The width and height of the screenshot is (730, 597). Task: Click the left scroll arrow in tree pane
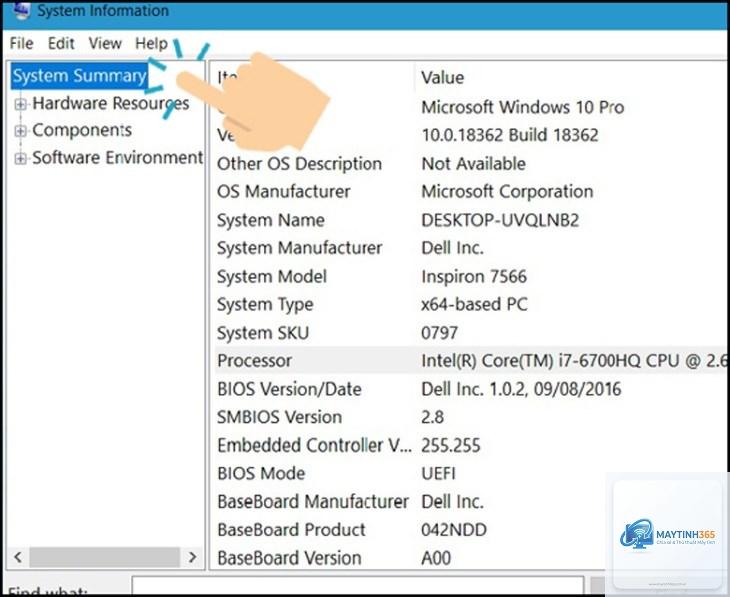pyautogui.click(x=18, y=557)
